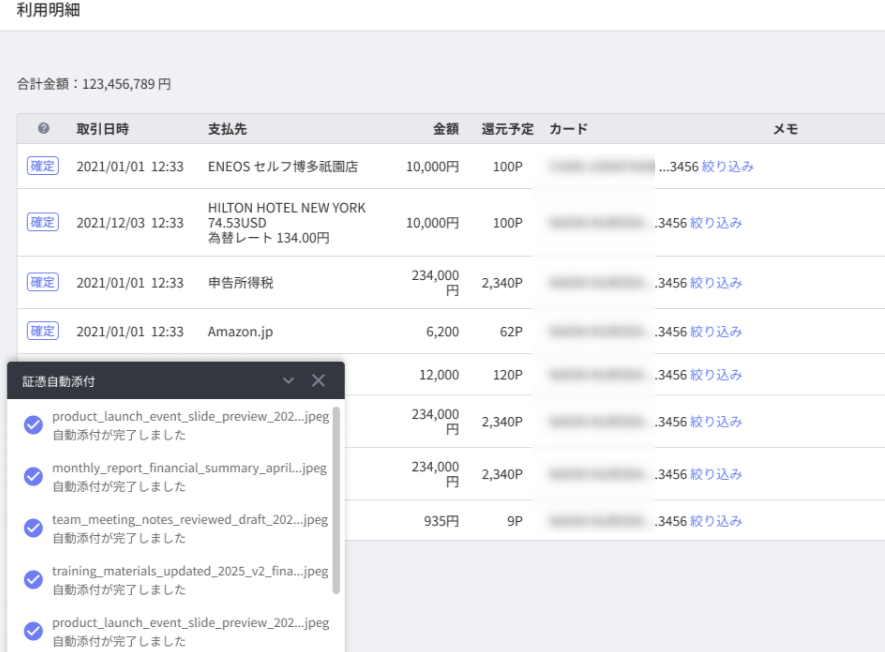Click the 確定 badge on Amazon.jp row

[x=43, y=331]
